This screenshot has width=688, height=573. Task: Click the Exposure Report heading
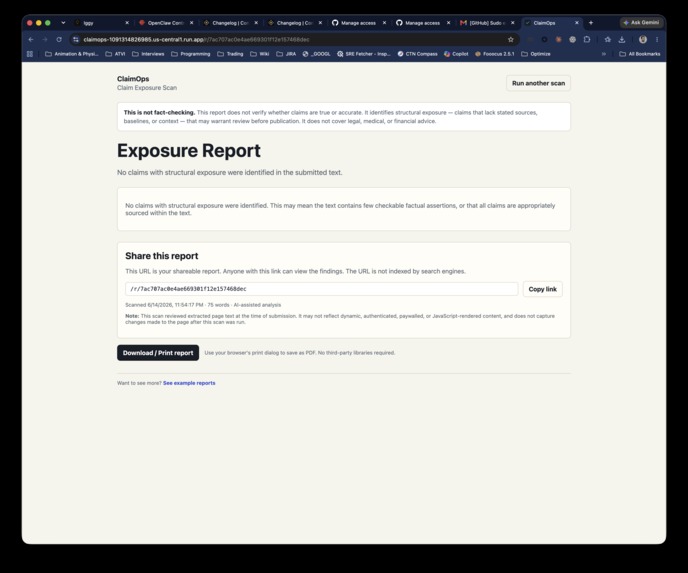point(189,150)
